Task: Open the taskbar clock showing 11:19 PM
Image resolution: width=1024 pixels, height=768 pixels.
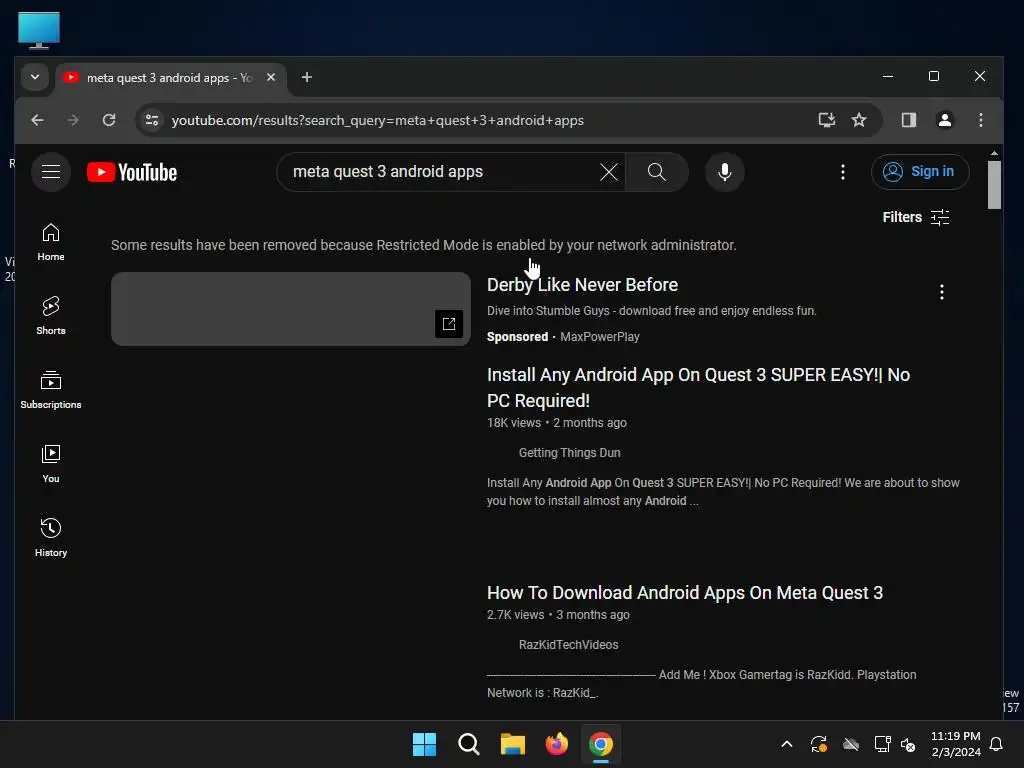Action: [x=955, y=744]
